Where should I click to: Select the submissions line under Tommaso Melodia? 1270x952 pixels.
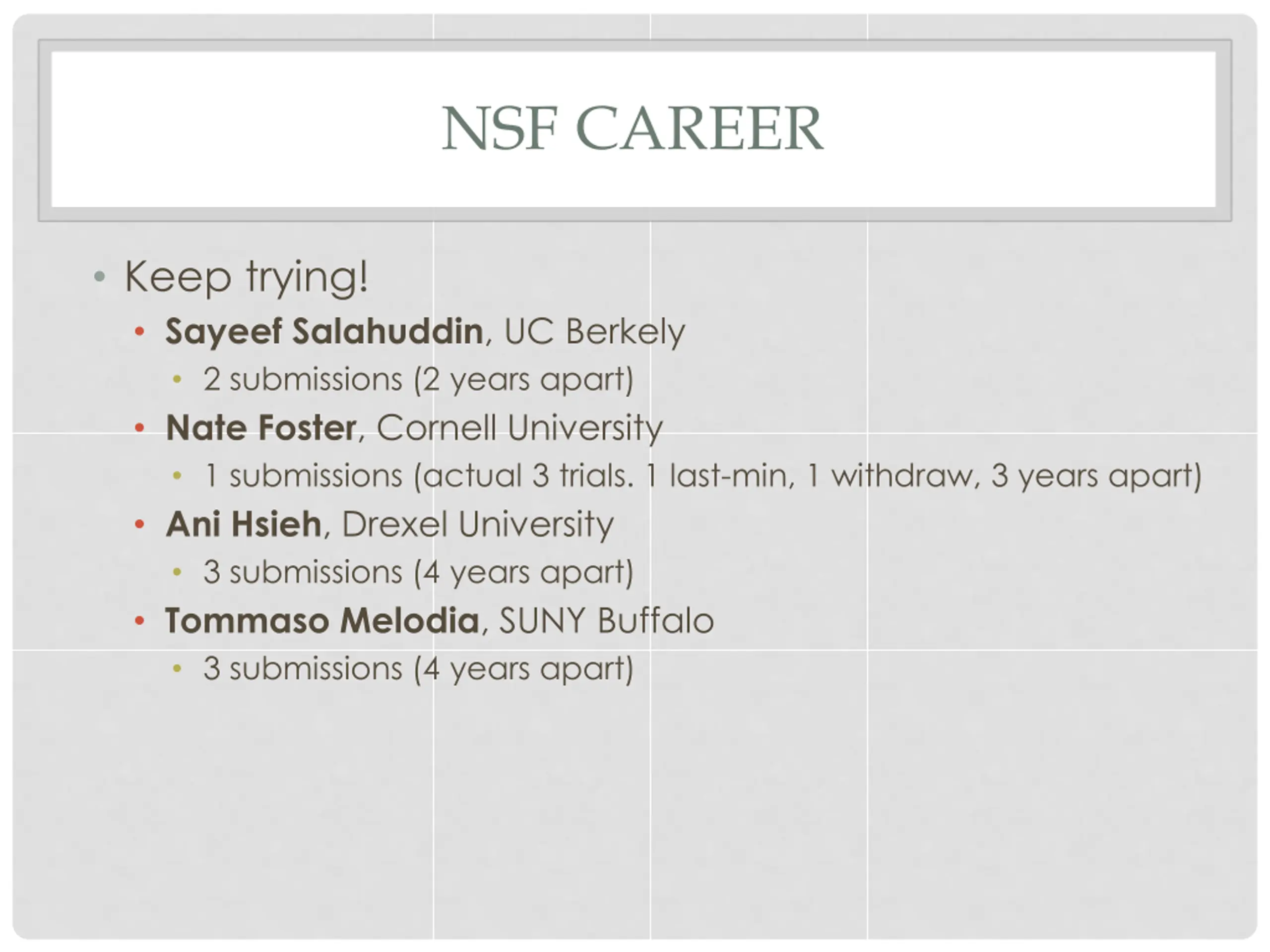pyautogui.click(x=418, y=668)
